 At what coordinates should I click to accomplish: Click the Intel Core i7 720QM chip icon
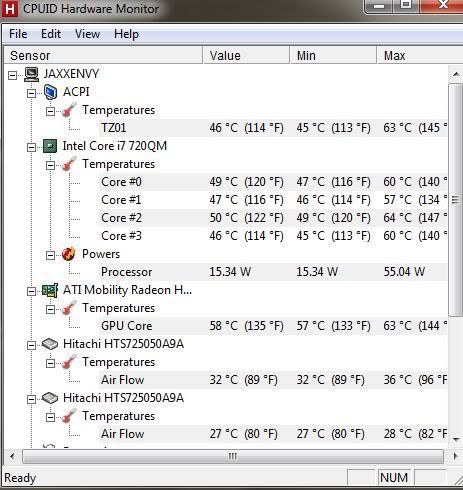50,146
